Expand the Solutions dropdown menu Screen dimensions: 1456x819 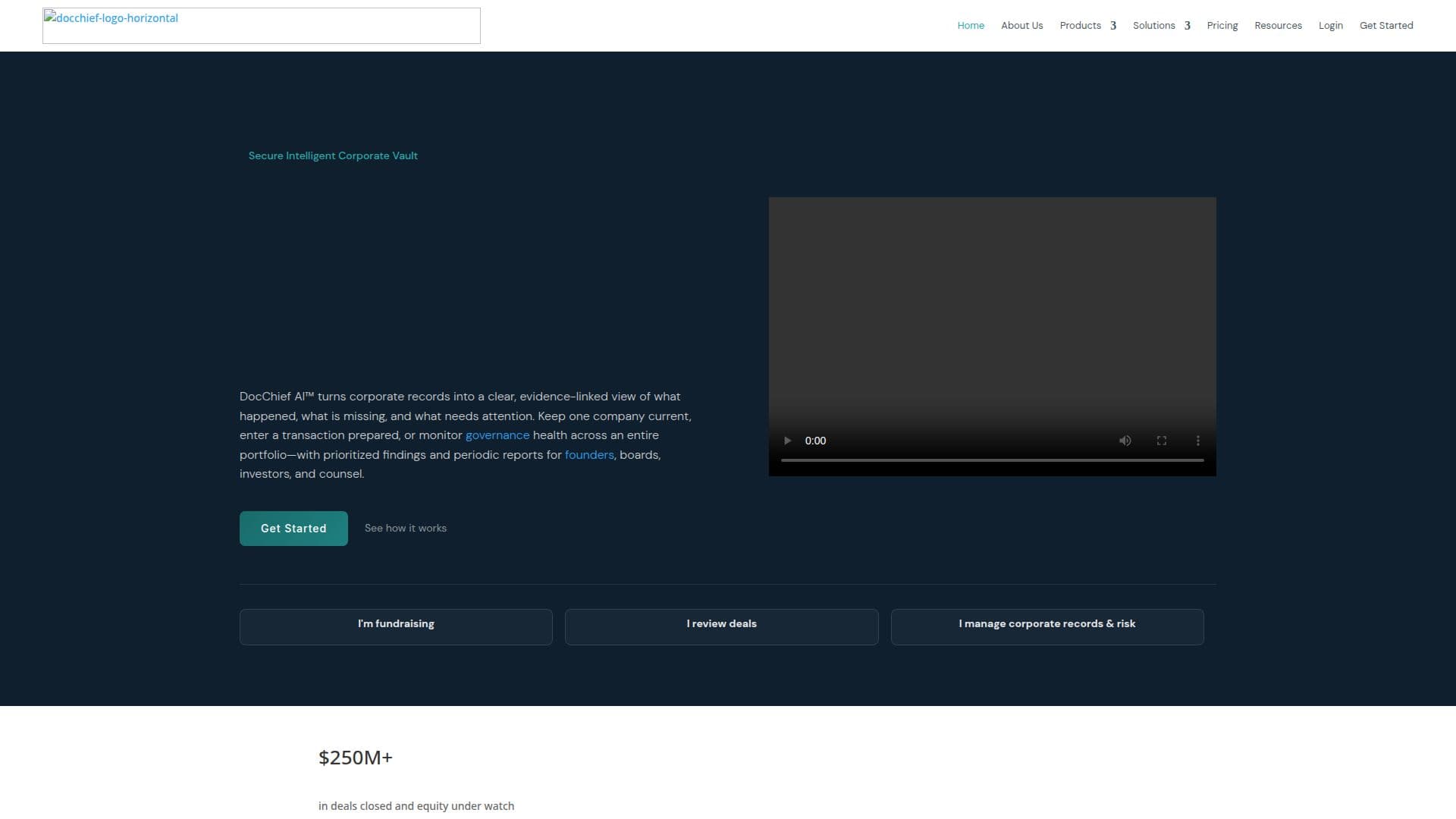pyautogui.click(x=1161, y=26)
